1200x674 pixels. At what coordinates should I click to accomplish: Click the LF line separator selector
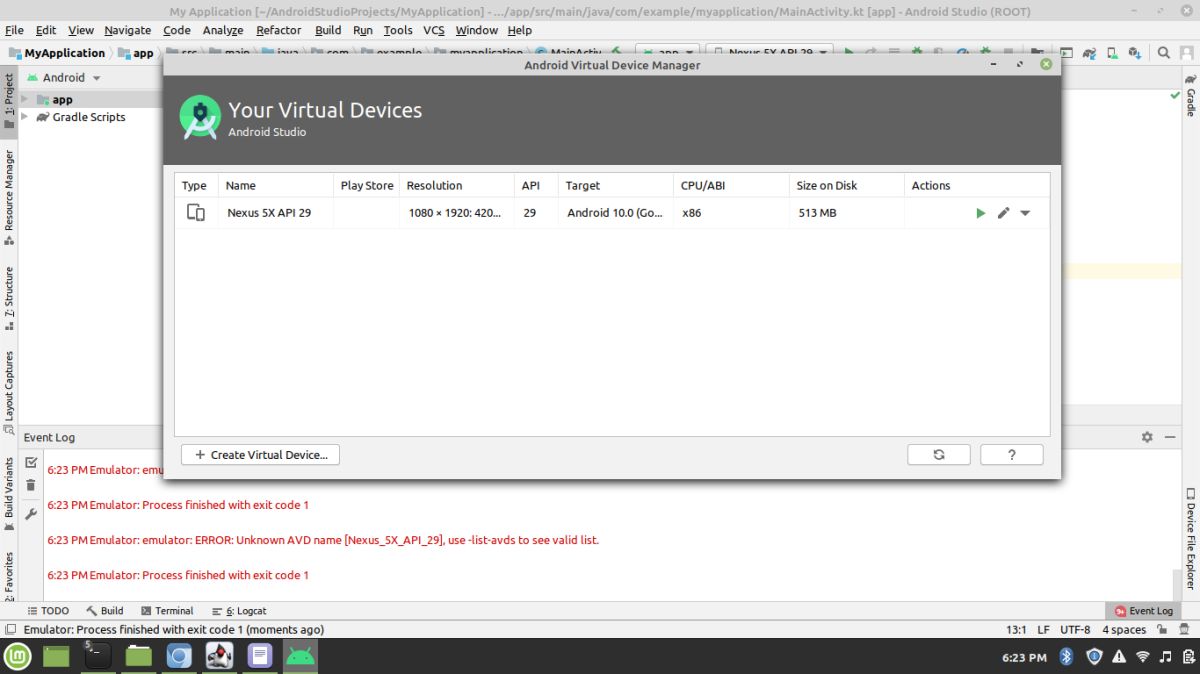1043,630
